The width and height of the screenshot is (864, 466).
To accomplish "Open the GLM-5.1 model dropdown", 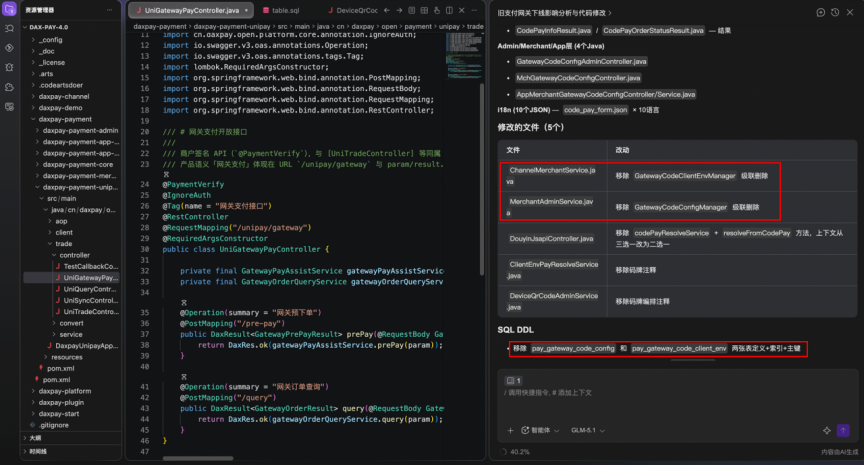I will coord(588,430).
